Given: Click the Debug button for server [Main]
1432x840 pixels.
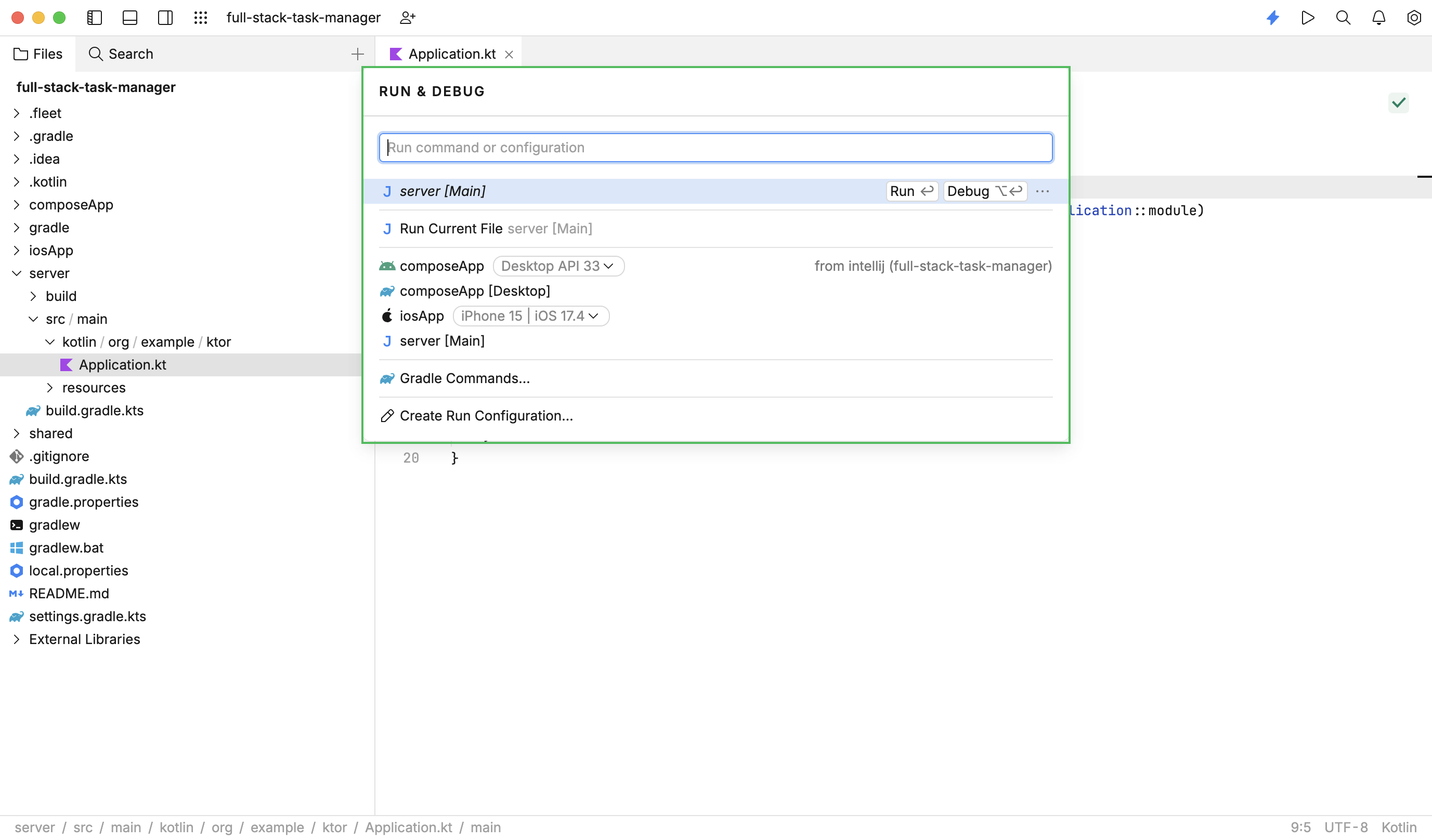Looking at the screenshot, I should [985, 191].
